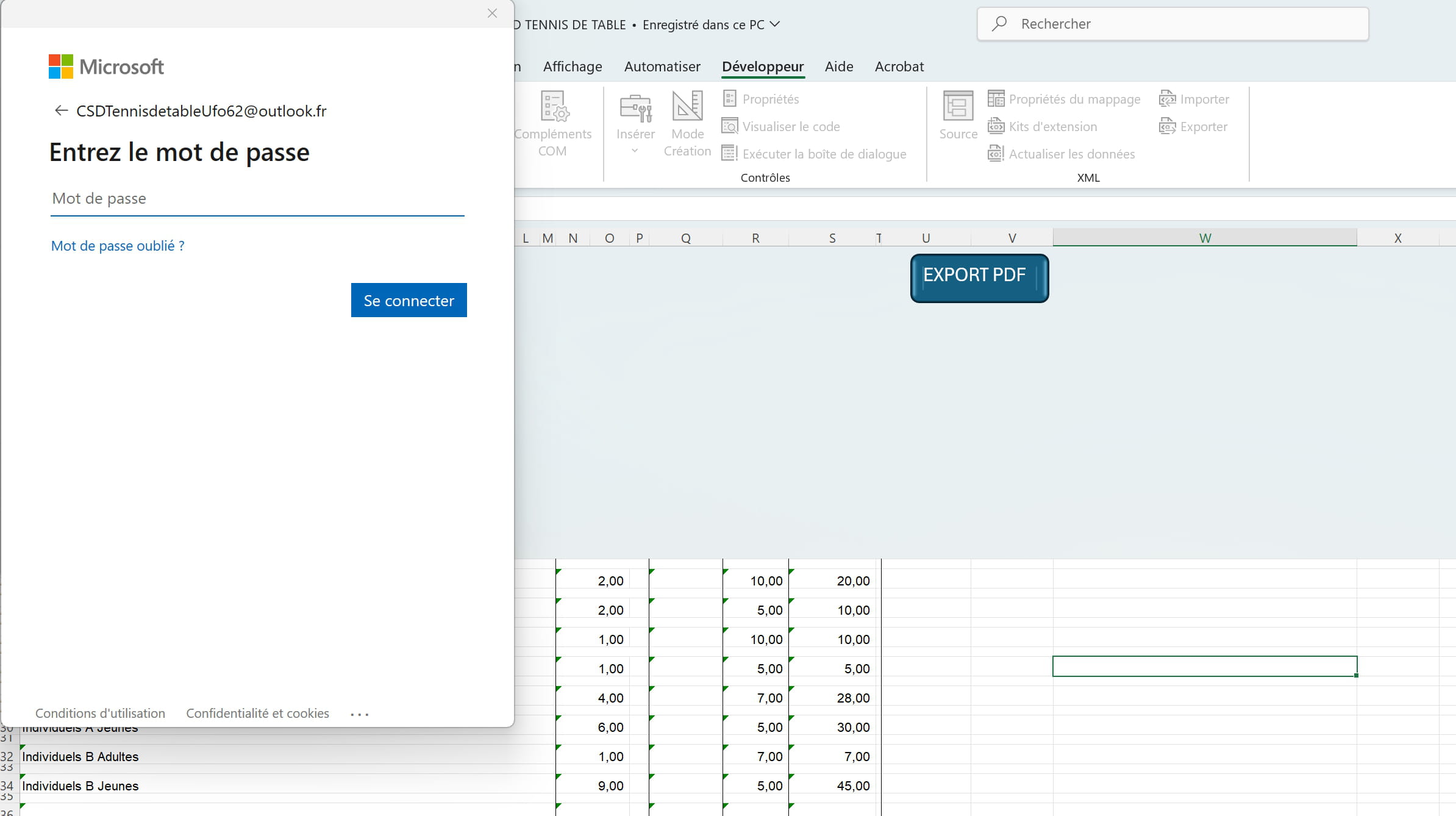Viewport: 1456px width, 816px height.
Task: Click the EXPORT PDF button
Action: coord(979,277)
